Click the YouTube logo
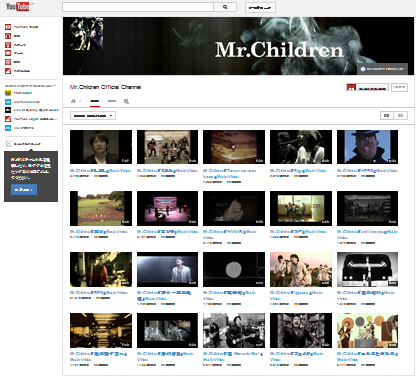Image resolution: width=416 pixels, height=379 pixels. click(x=17, y=6)
